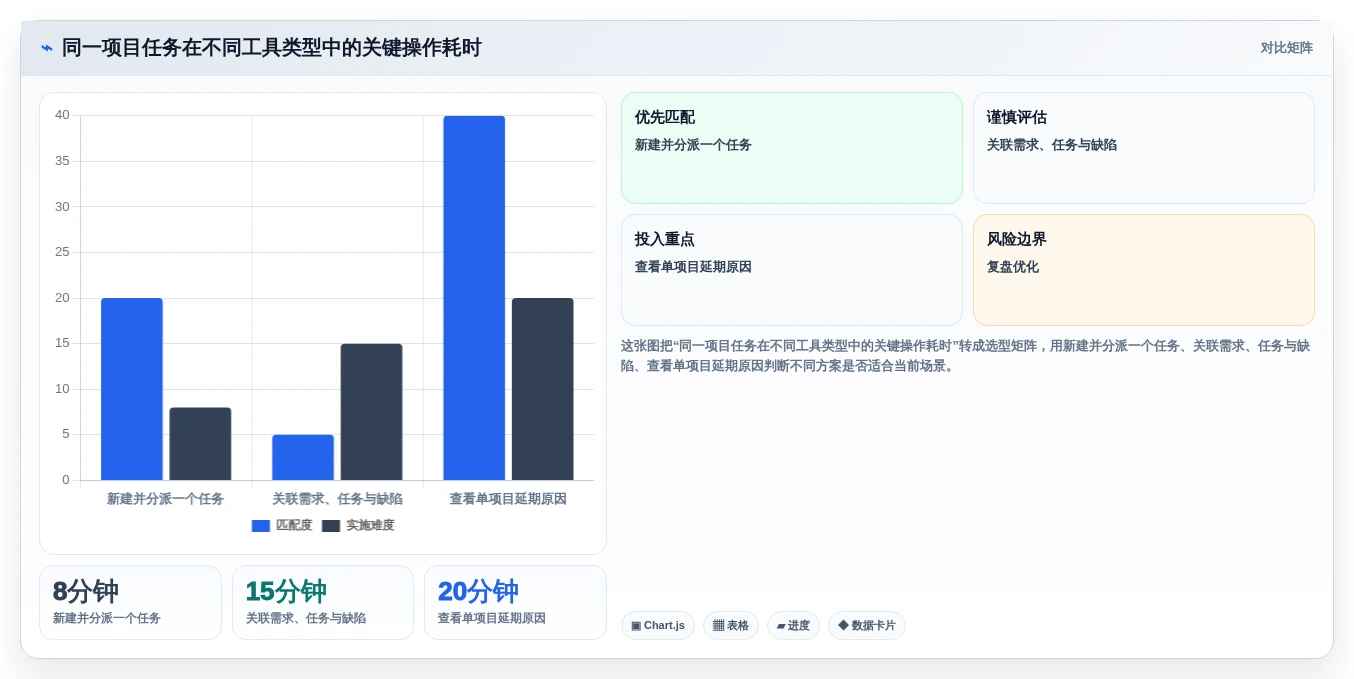Click 新建并分派一个任务 text in 优先匹配 card
Image resolution: width=1354 pixels, height=679 pixels.
[x=693, y=145]
